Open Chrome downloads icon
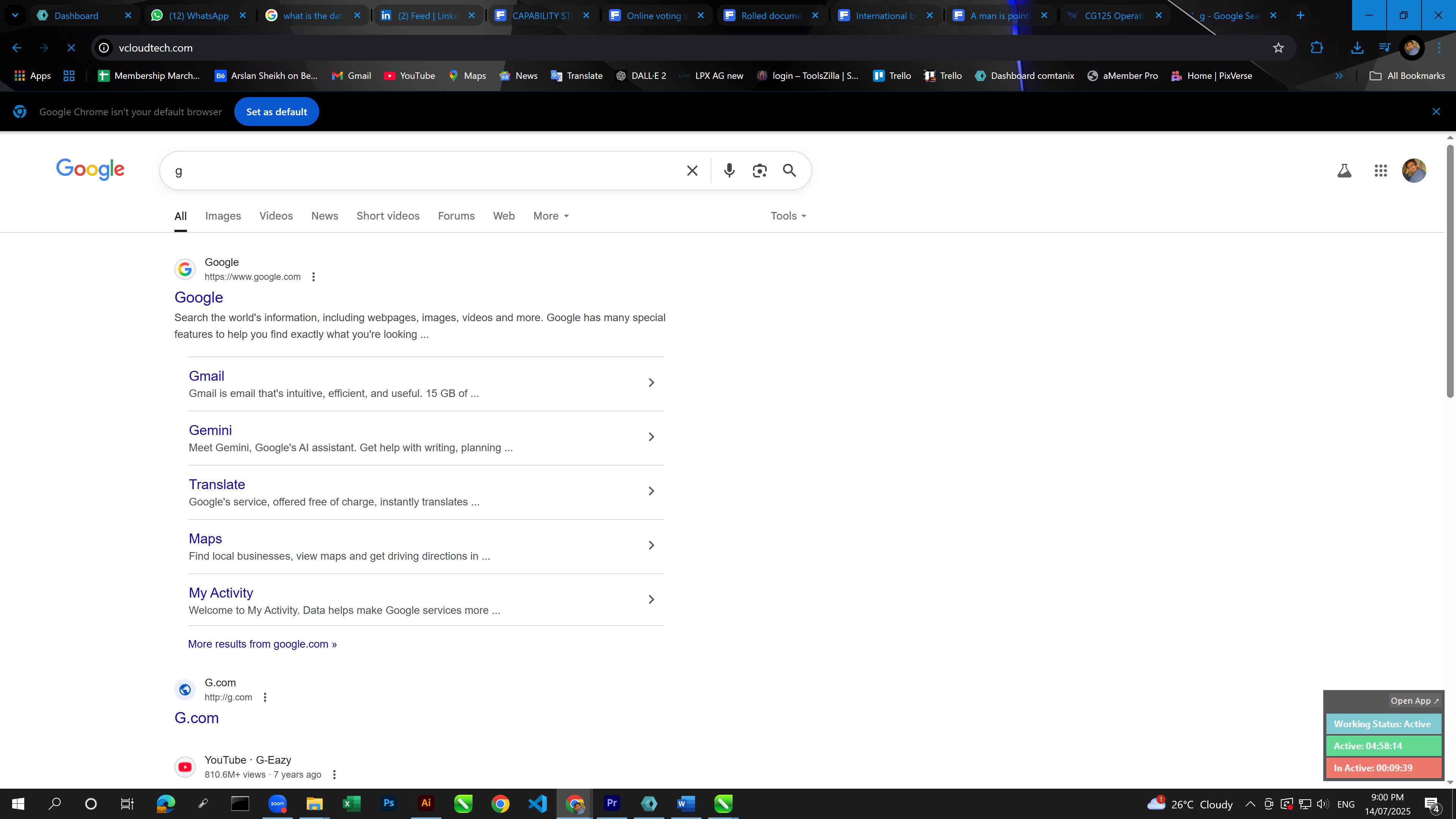The height and width of the screenshot is (819, 1456). (1357, 48)
